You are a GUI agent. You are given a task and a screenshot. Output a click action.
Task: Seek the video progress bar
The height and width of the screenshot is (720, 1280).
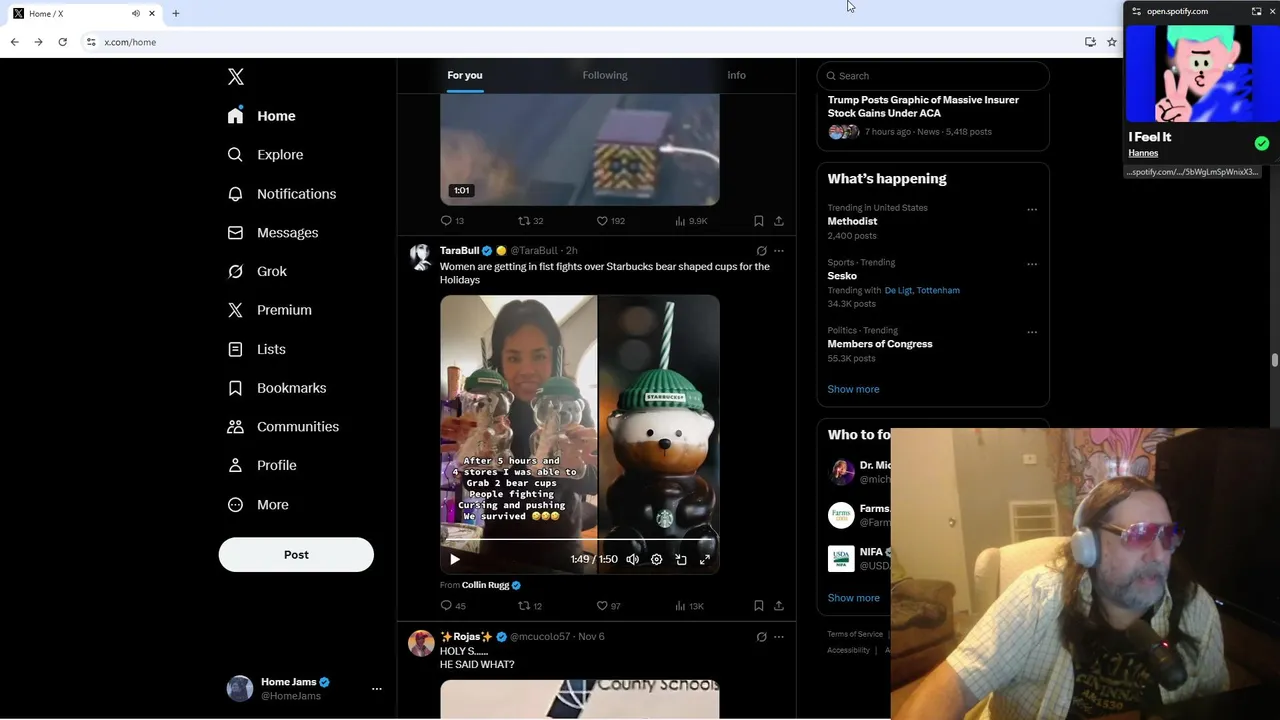tap(580, 540)
